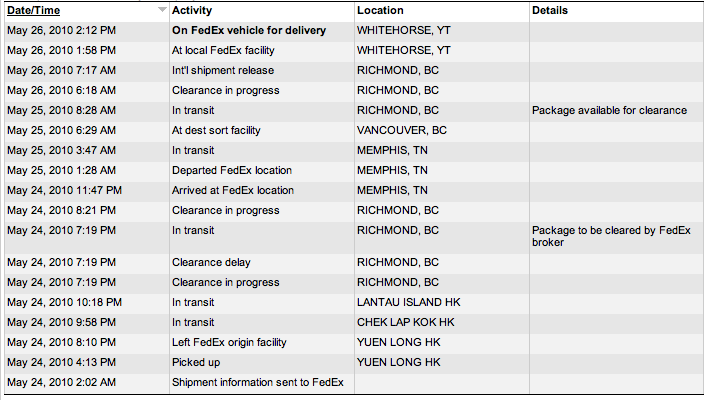The width and height of the screenshot is (709, 400).
Task: Select the Activity column header
Action: click(192, 10)
